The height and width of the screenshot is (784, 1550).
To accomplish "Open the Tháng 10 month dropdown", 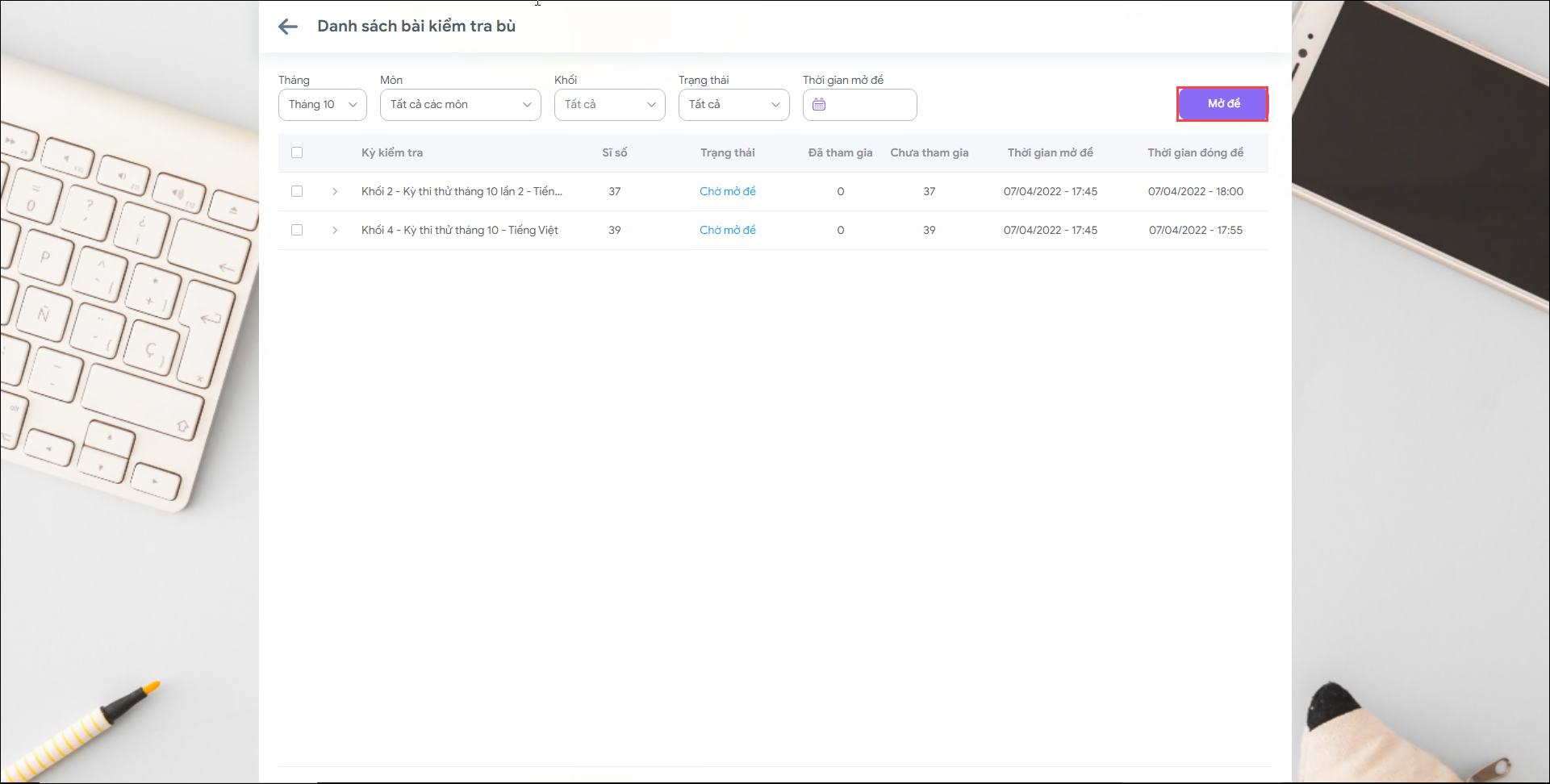I will pos(323,105).
